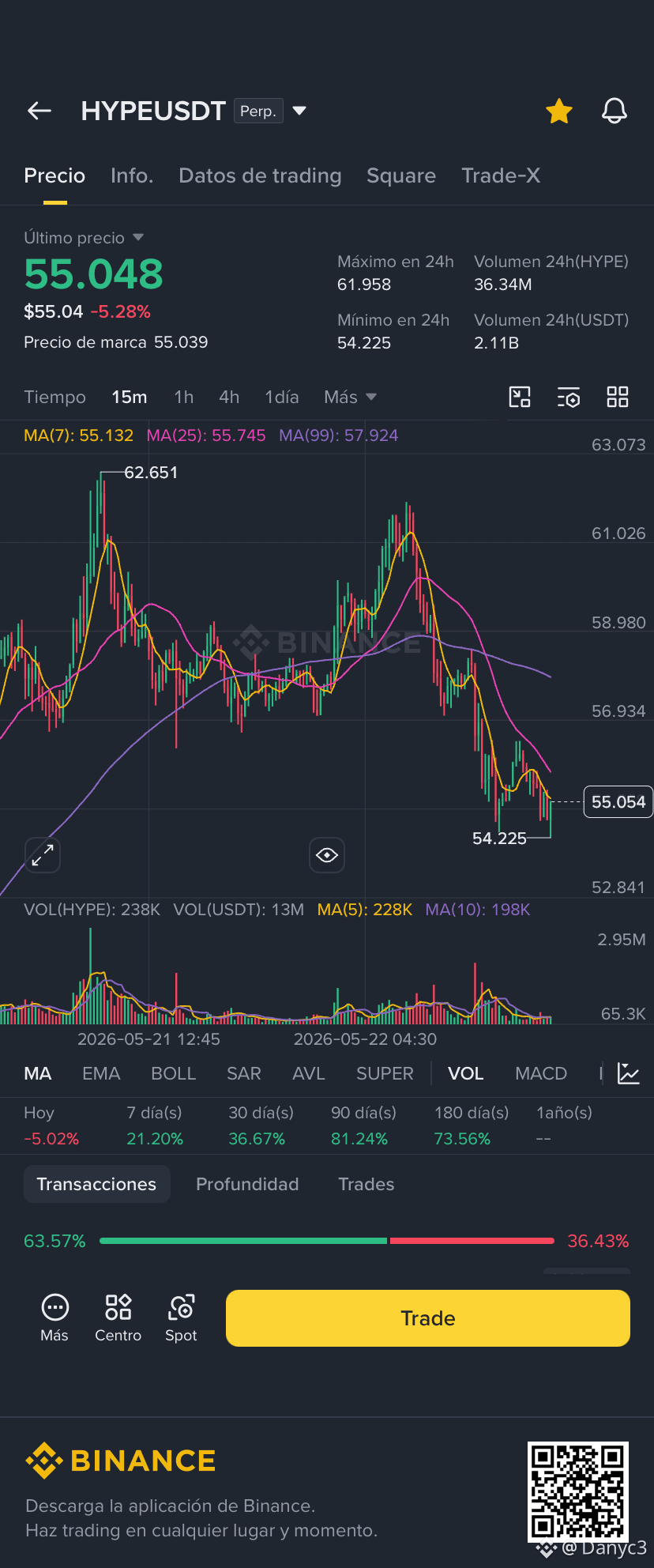
Task: Select the 1día chart interval
Action: (282, 397)
